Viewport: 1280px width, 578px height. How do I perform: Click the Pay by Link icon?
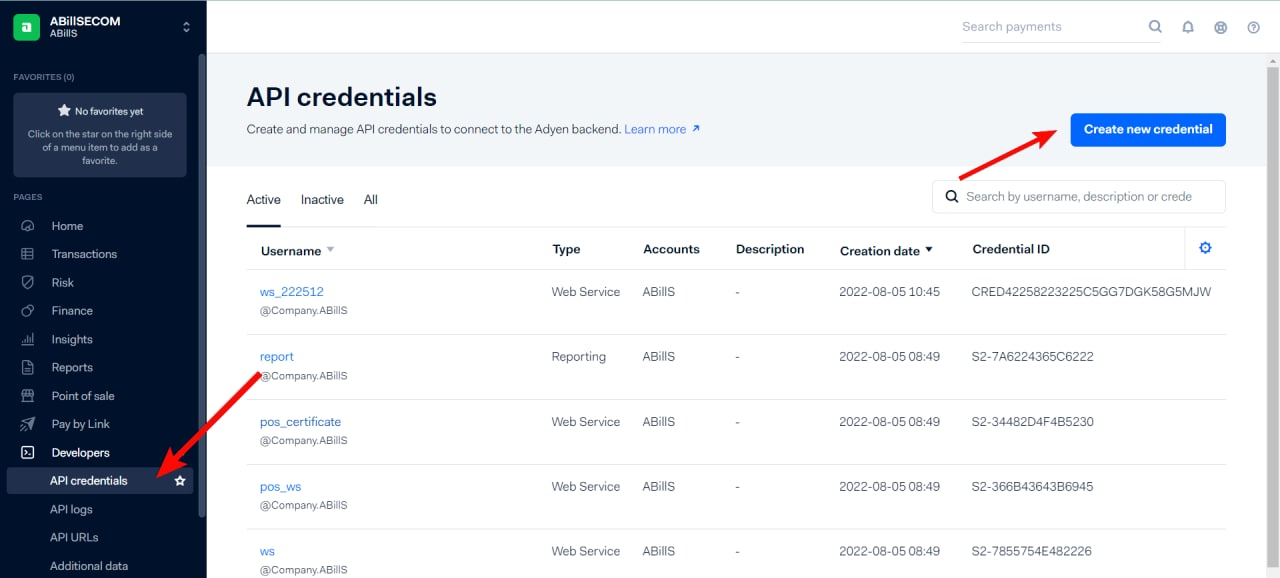(x=28, y=424)
